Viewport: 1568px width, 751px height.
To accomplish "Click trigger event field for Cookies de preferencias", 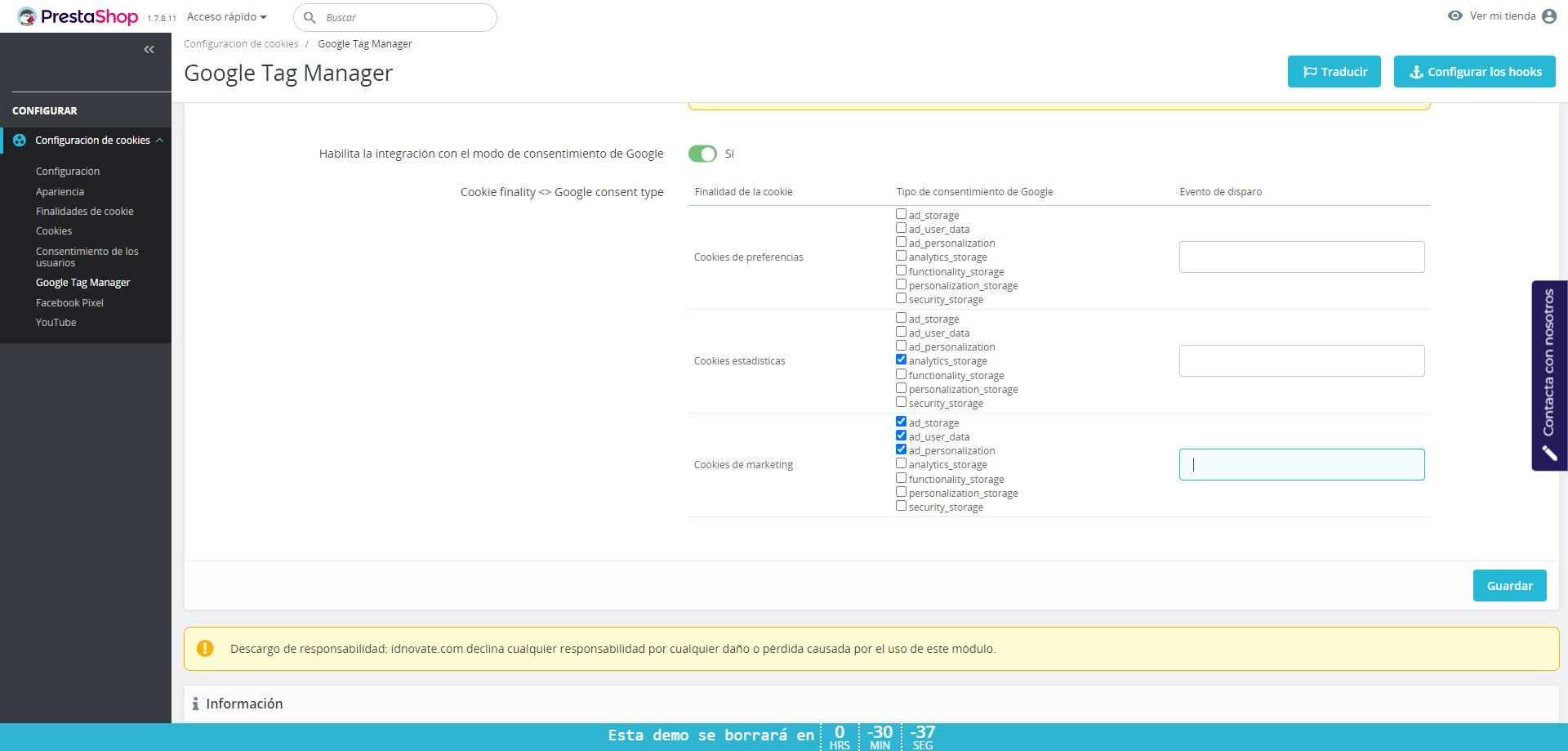I will (1302, 257).
